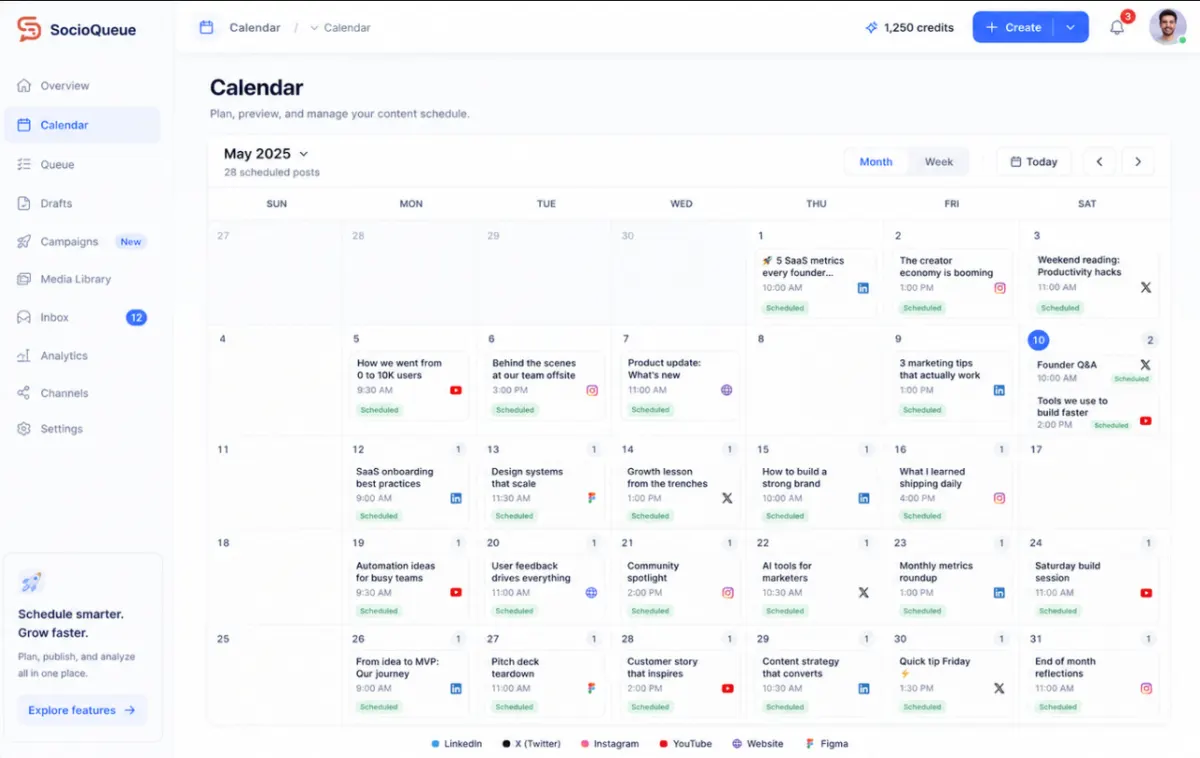Click Explore features link
Screen dimensions: 1200x758
(82, 710)
